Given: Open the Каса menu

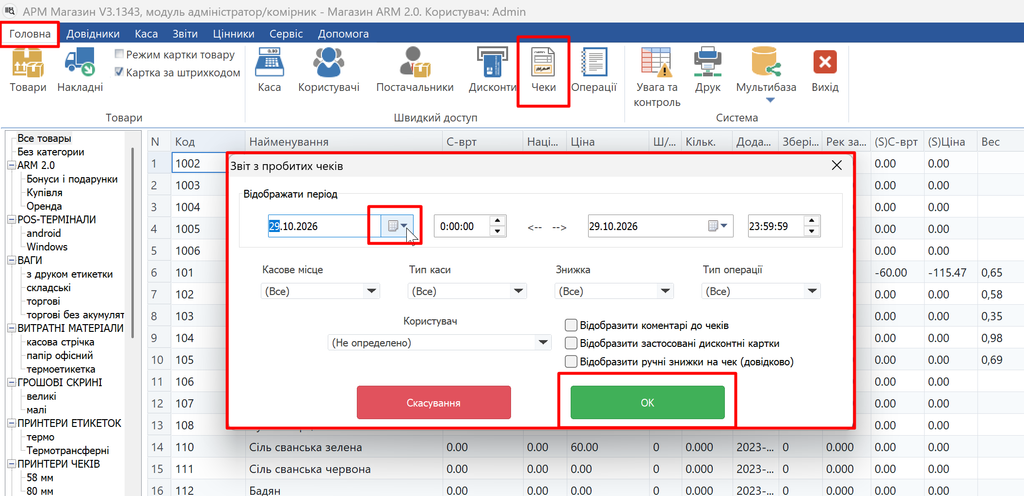Looking at the screenshot, I should pos(146,34).
